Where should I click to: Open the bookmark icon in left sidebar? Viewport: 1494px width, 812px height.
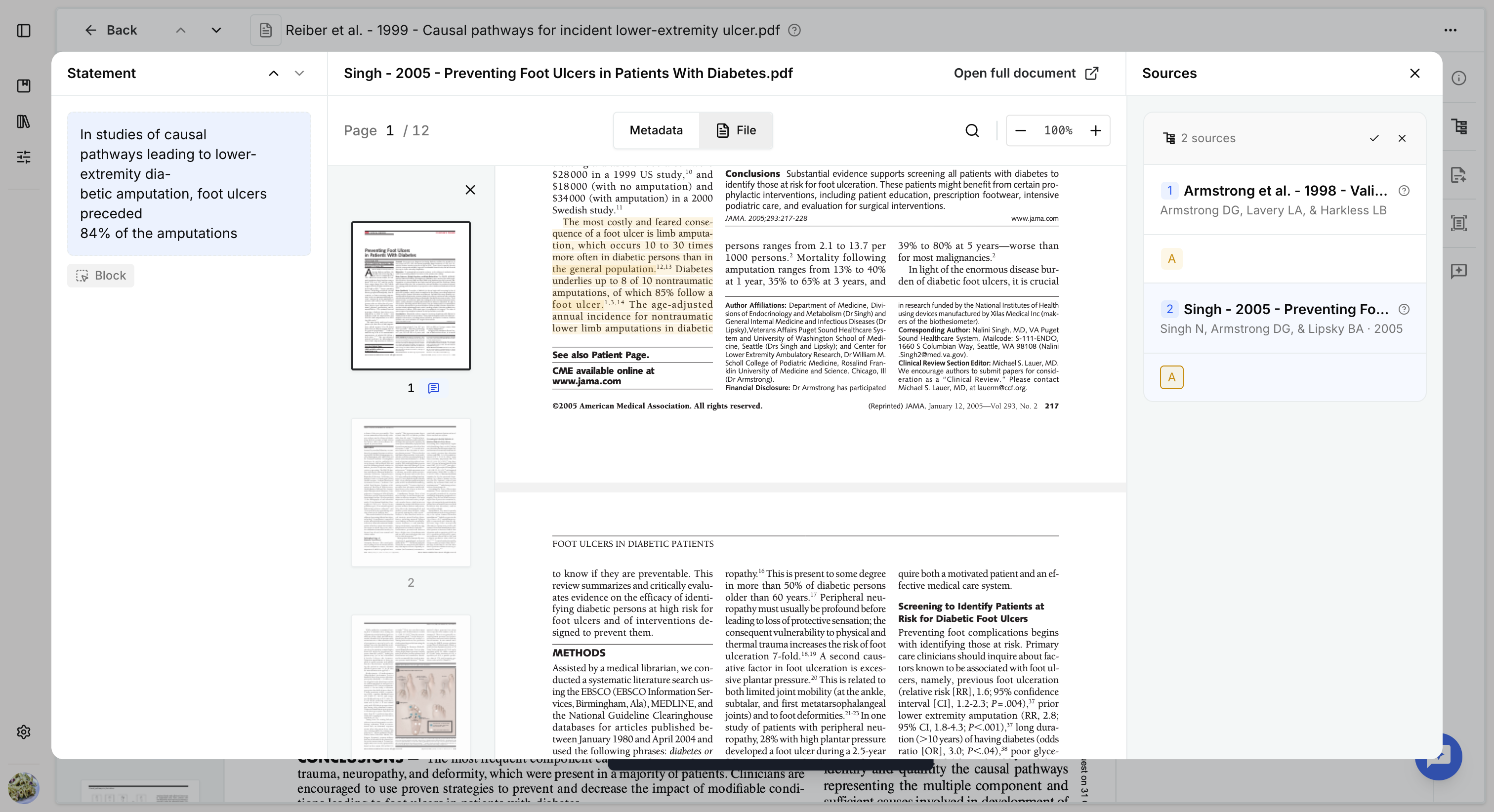pyautogui.click(x=24, y=86)
